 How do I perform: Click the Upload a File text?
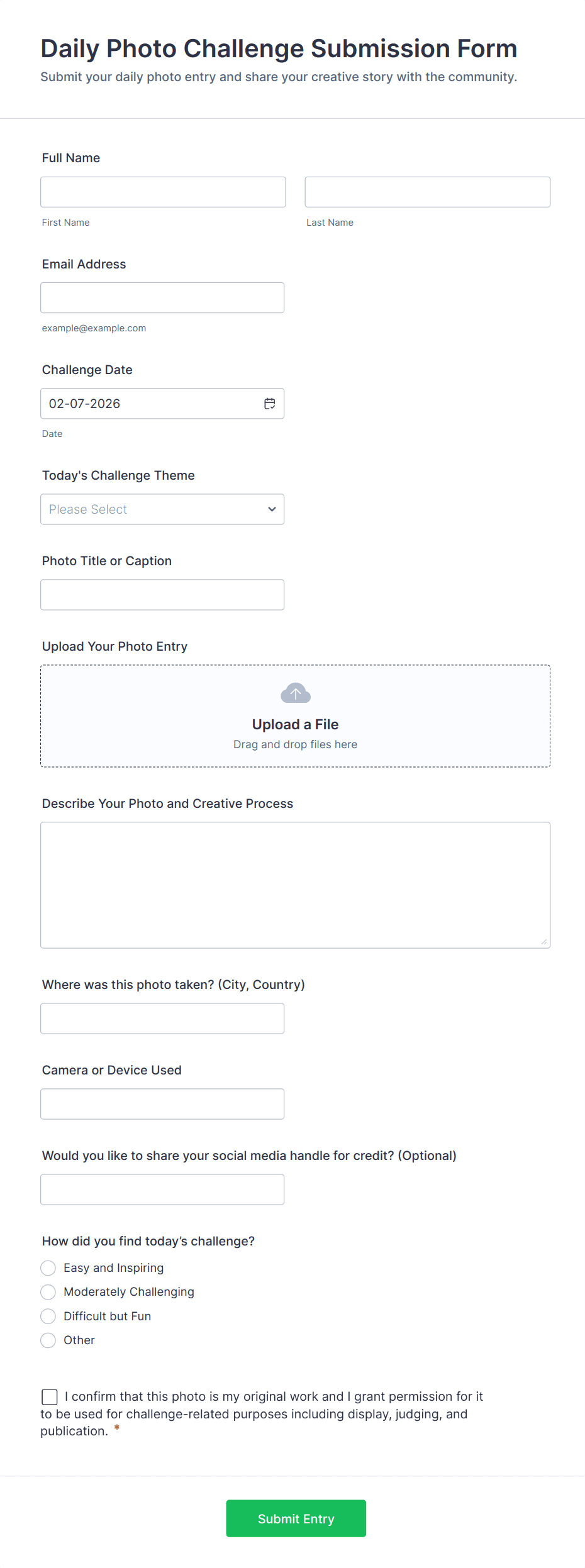tap(295, 724)
